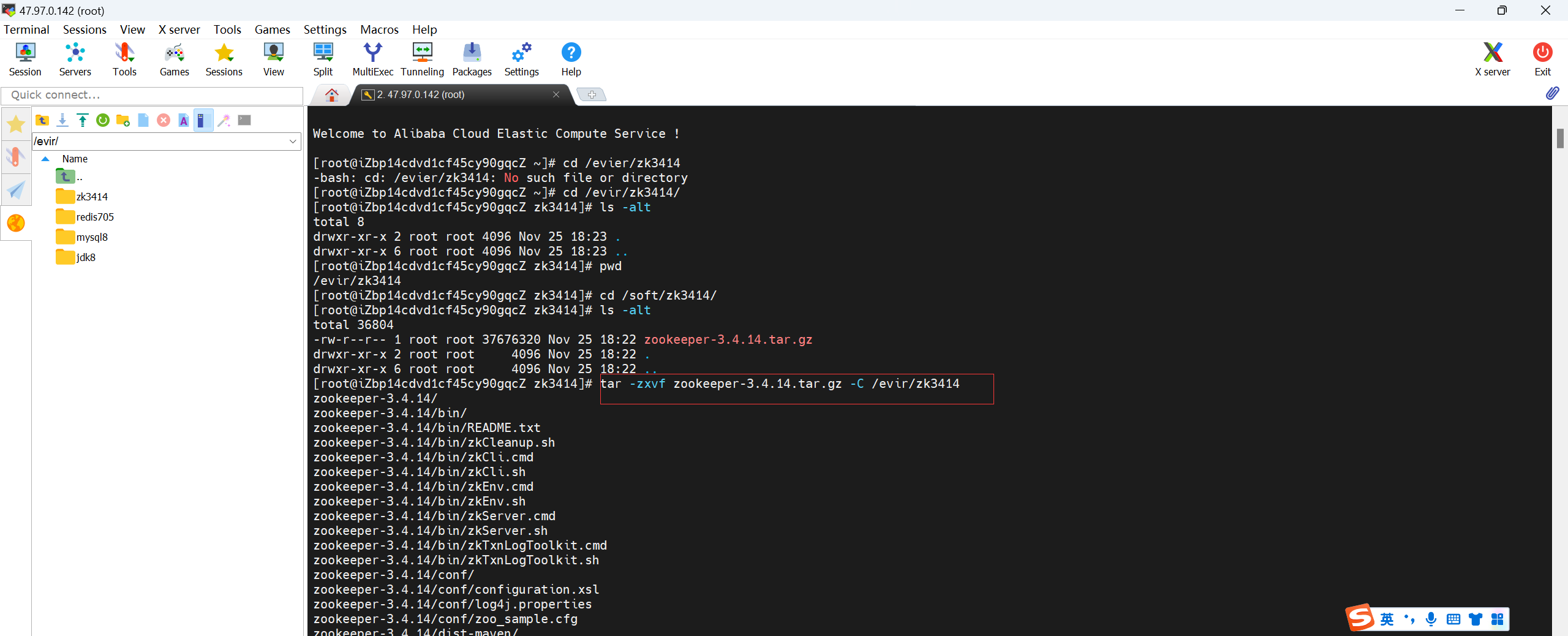Open the Packages toolbar icon
The image size is (1568, 636).
pos(472,59)
